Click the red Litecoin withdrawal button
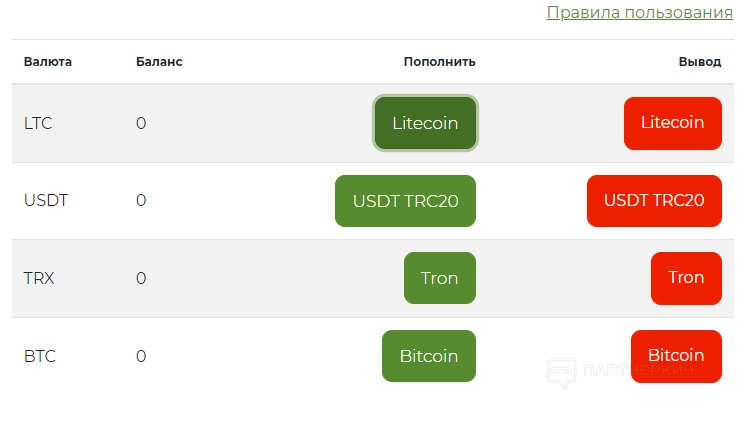 pos(672,123)
